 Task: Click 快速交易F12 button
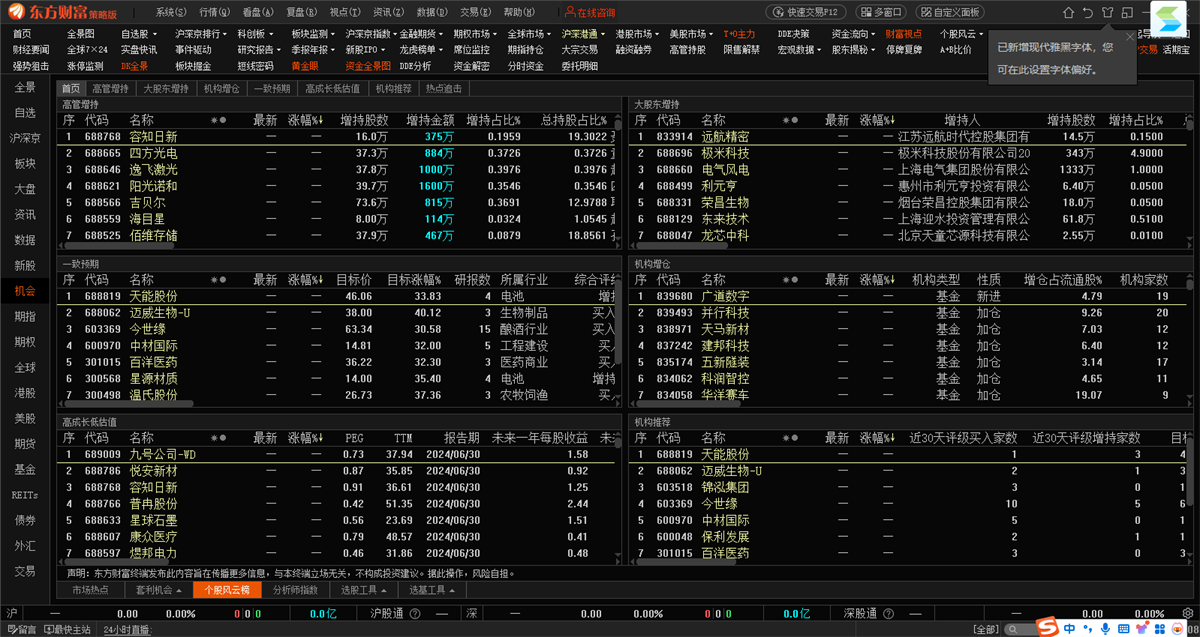tap(808, 12)
